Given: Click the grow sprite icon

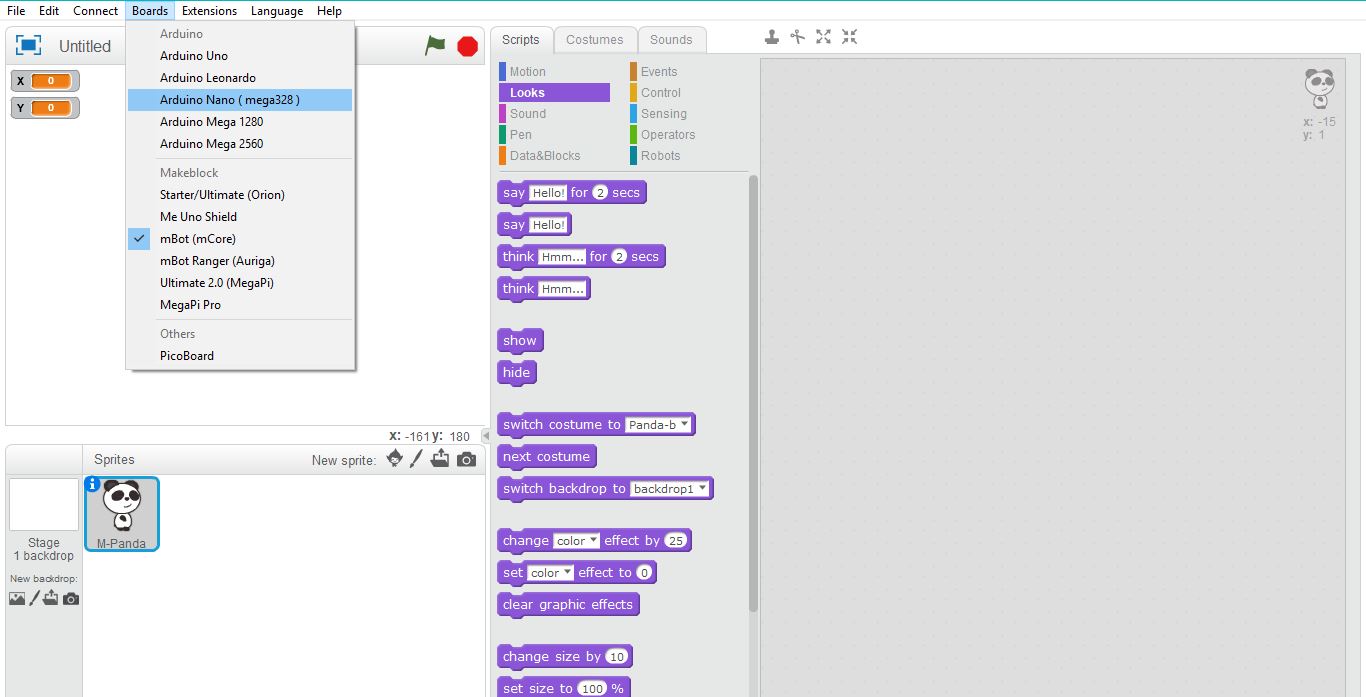Looking at the screenshot, I should click(x=823, y=37).
